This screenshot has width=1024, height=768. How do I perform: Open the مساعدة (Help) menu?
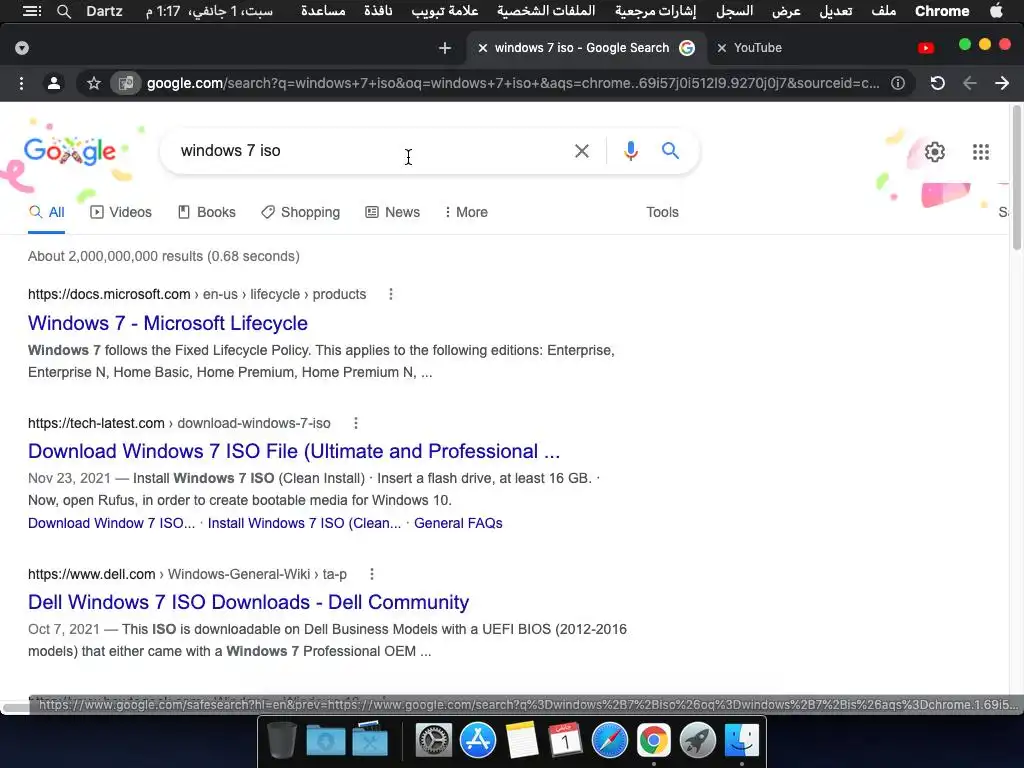tap(323, 11)
